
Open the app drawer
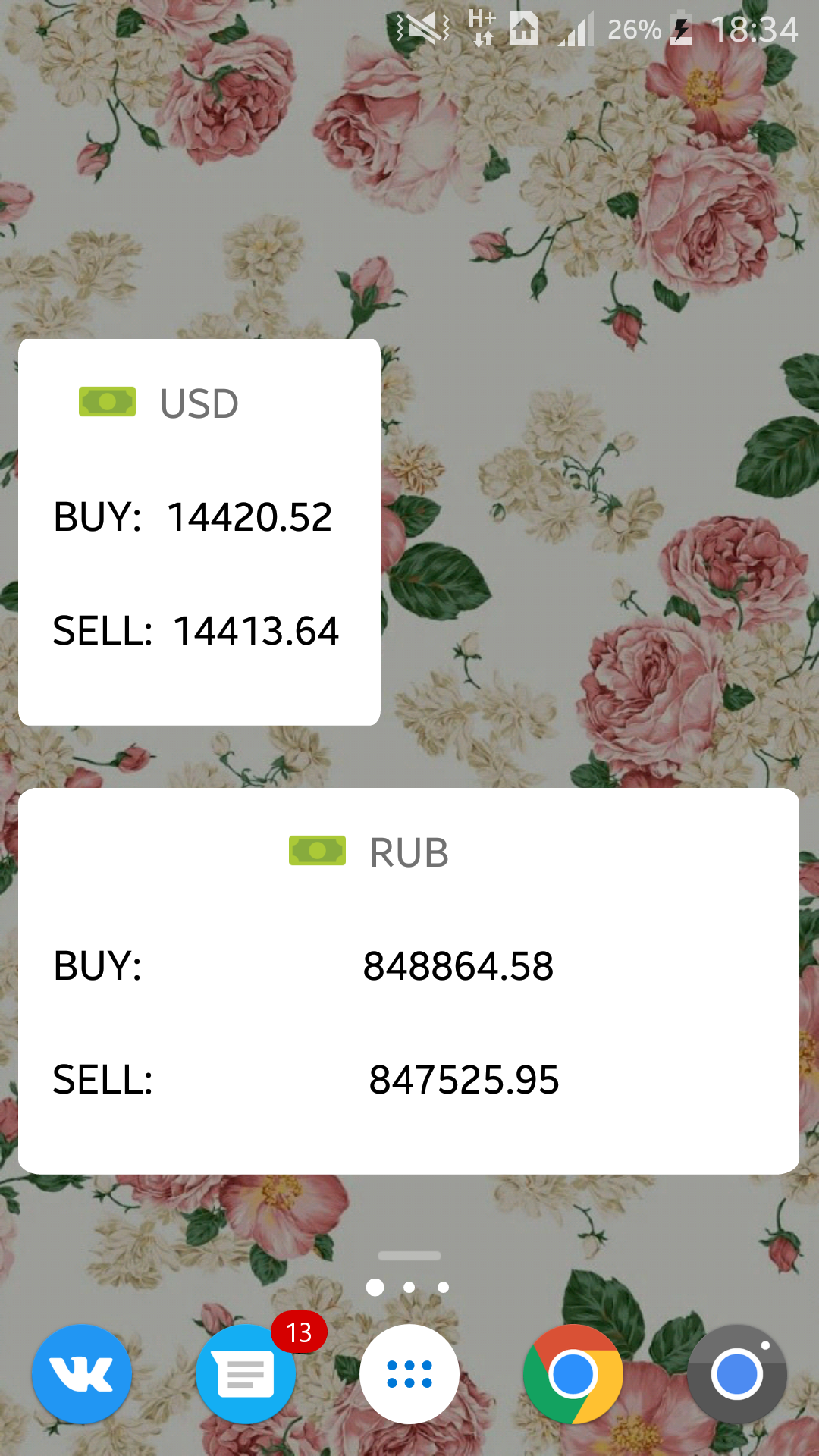[x=409, y=1373]
